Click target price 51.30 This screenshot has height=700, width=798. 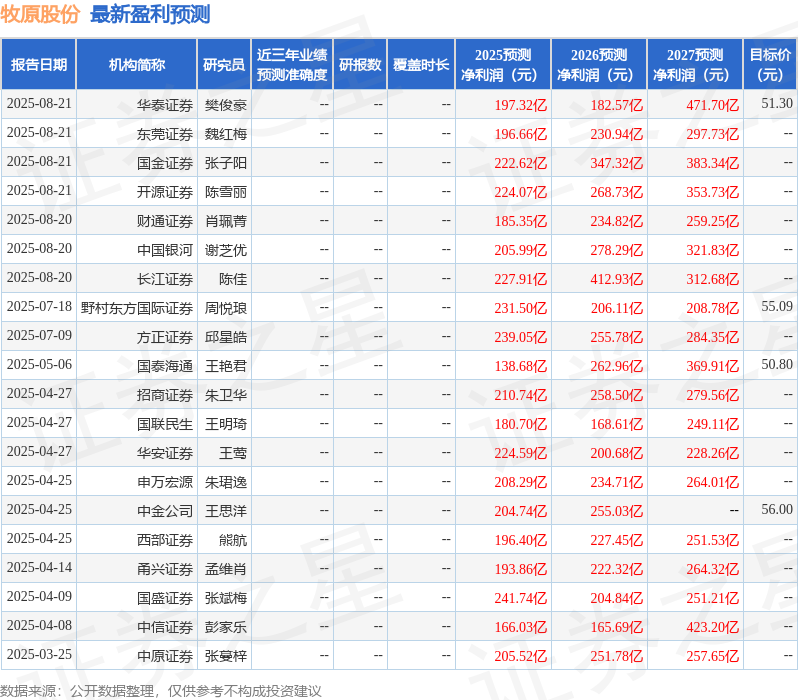(777, 103)
